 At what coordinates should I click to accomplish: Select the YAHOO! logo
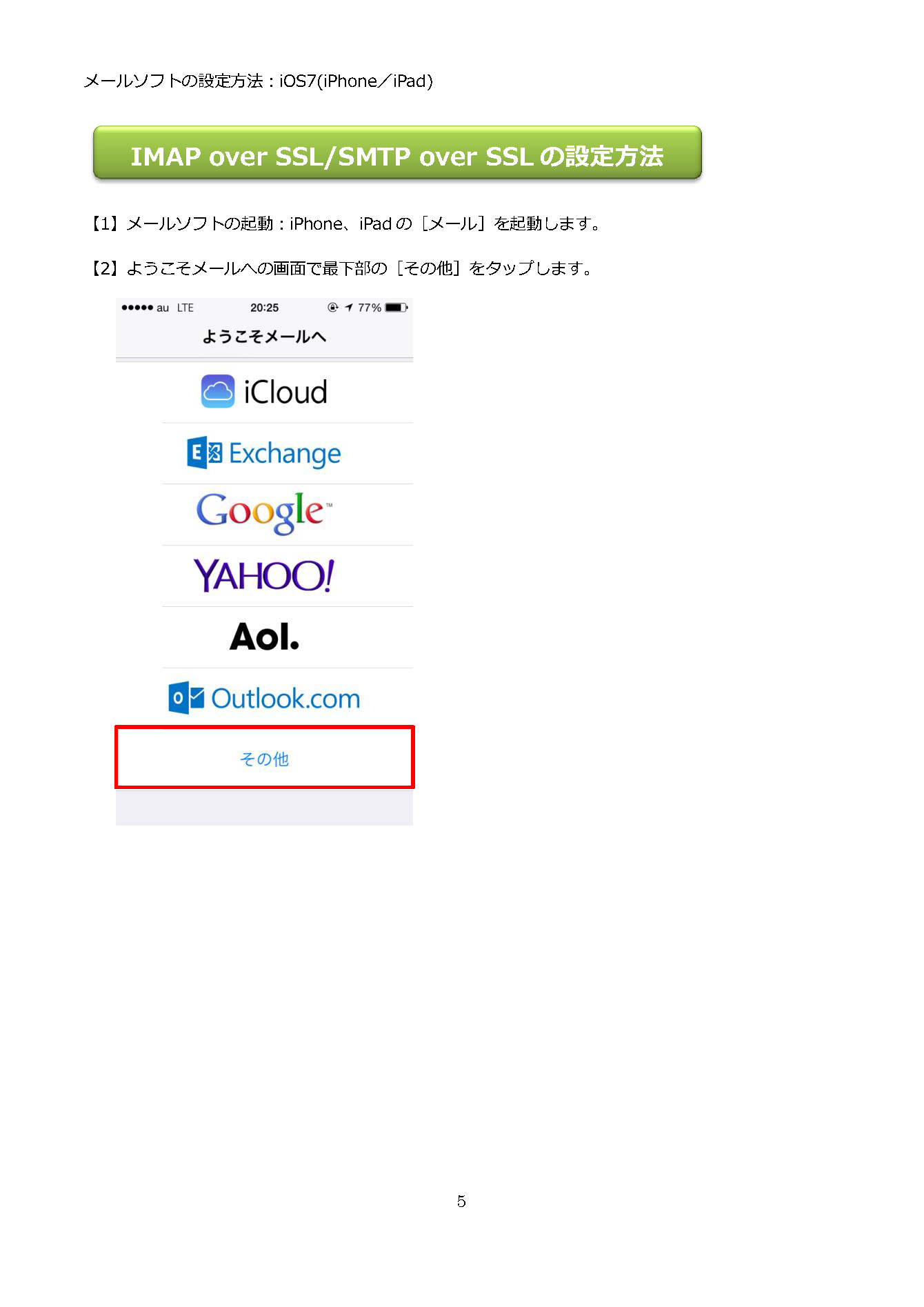(x=264, y=576)
